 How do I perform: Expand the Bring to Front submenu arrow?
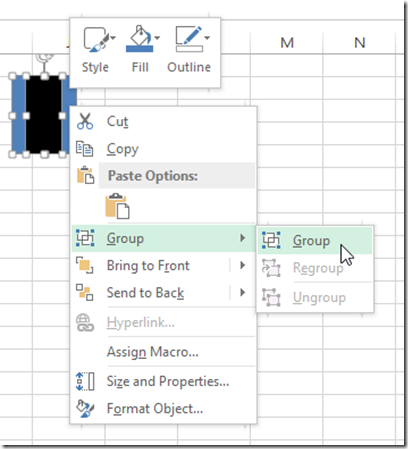[x=243, y=265]
